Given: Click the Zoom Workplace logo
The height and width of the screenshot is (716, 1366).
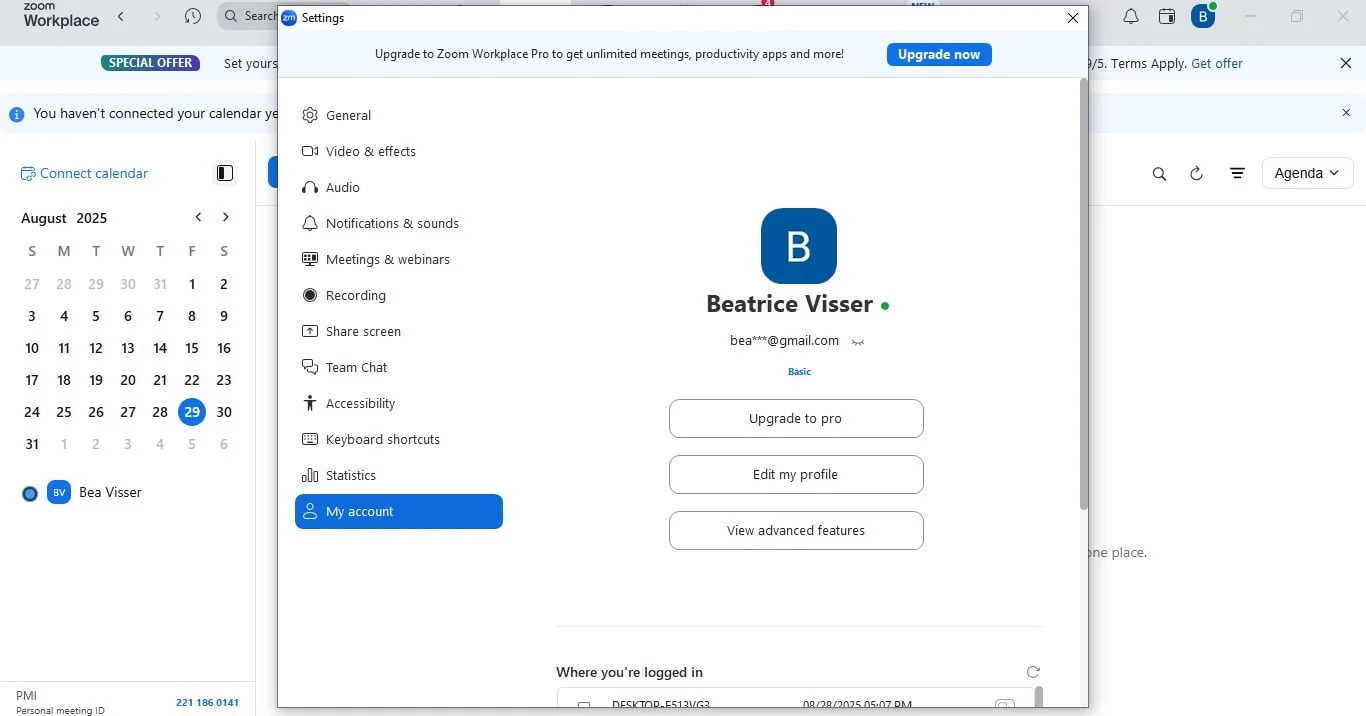Looking at the screenshot, I should pos(61,15).
